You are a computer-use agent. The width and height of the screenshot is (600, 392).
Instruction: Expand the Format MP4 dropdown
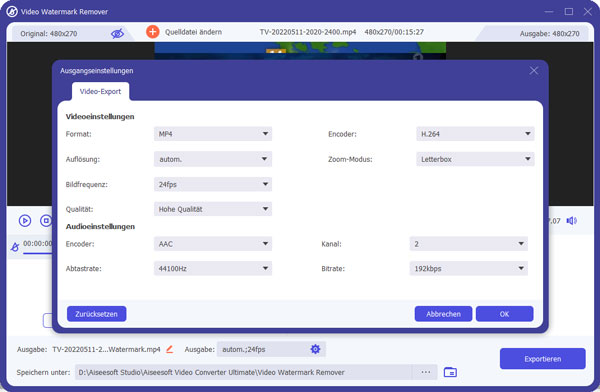(x=213, y=134)
